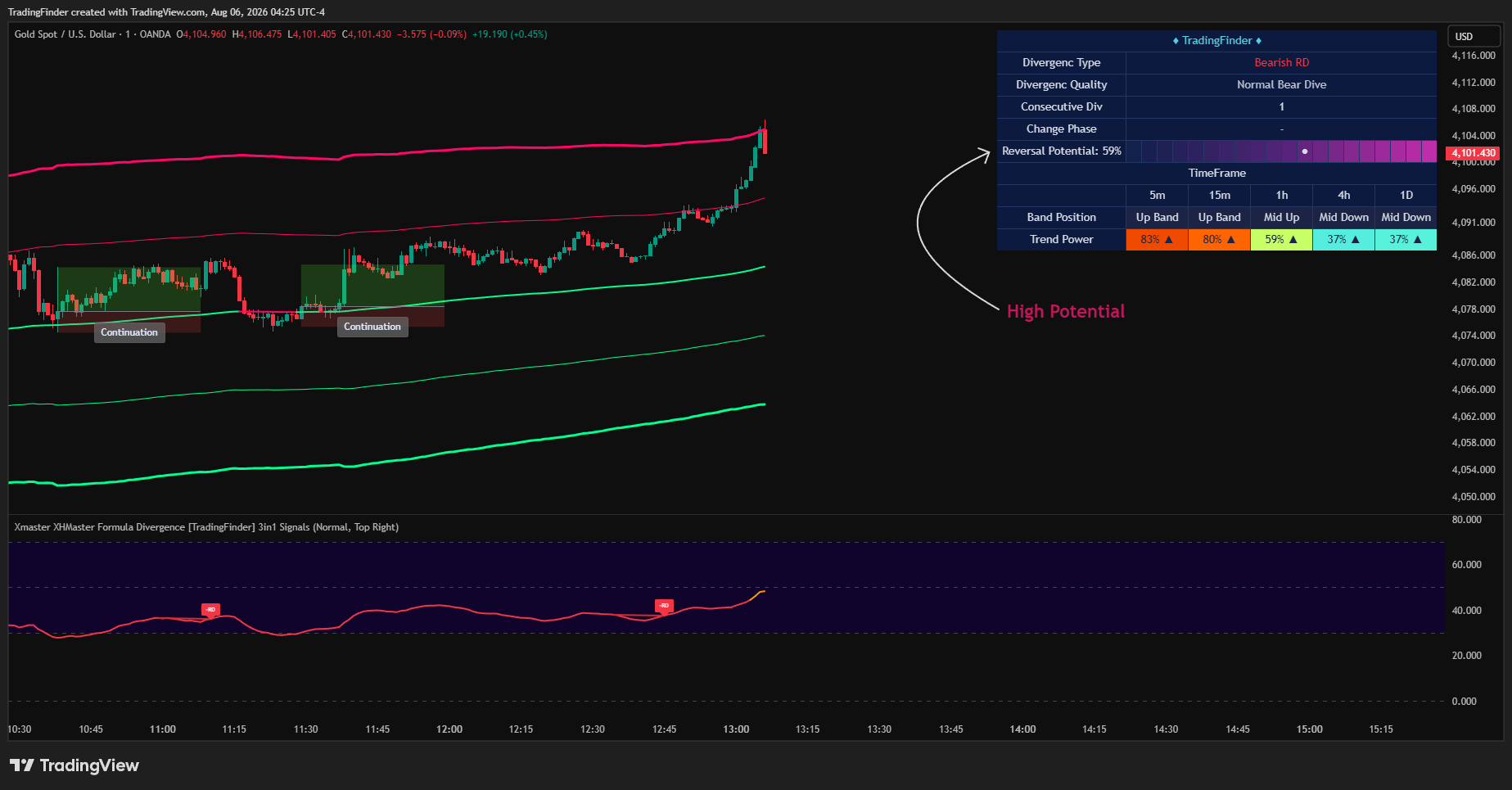This screenshot has height=790, width=1512.
Task: Click the 4,108.000 price axis label
Action: click(1474, 109)
